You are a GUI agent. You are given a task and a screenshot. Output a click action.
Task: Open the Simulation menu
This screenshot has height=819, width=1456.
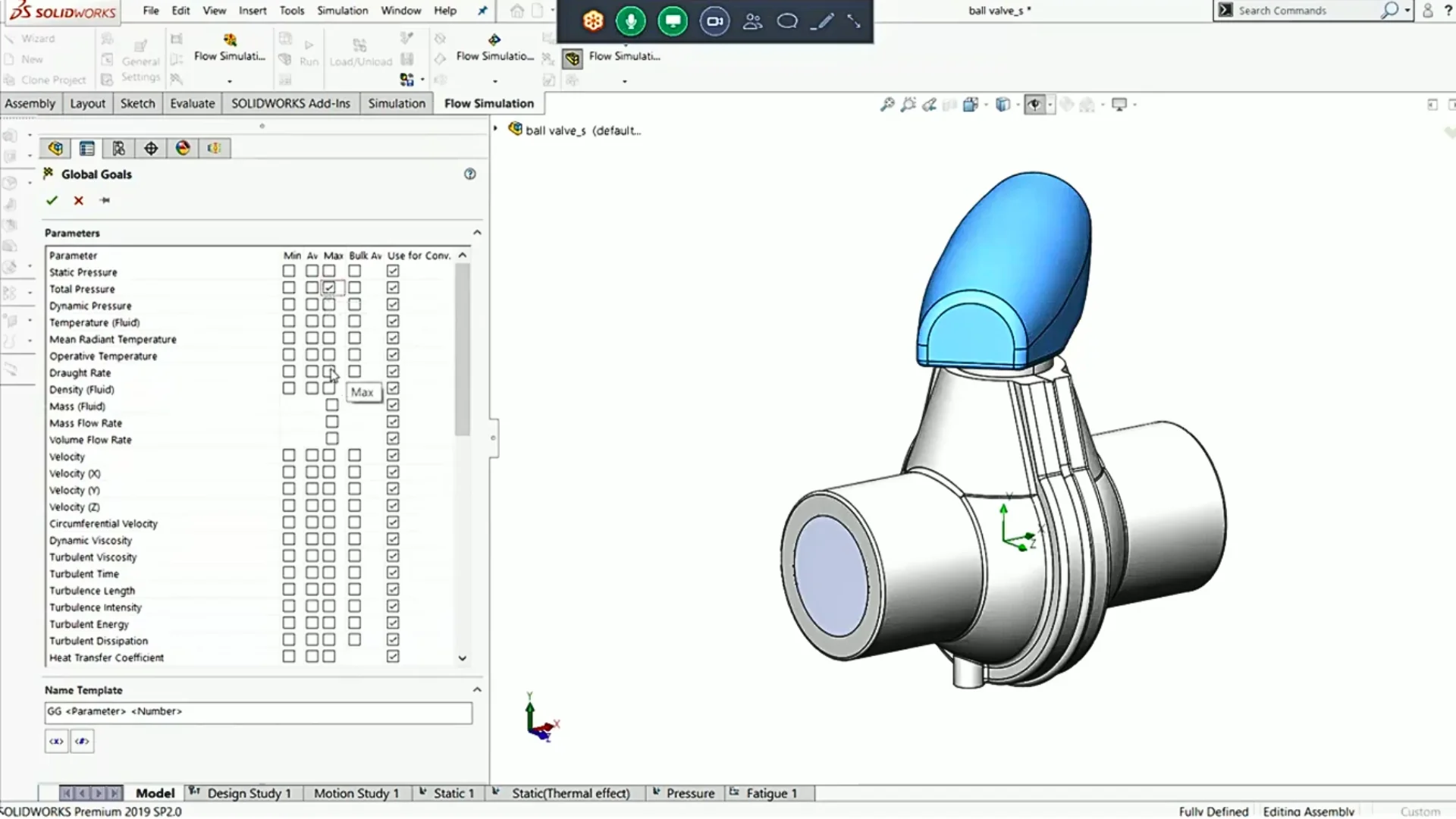tap(342, 11)
